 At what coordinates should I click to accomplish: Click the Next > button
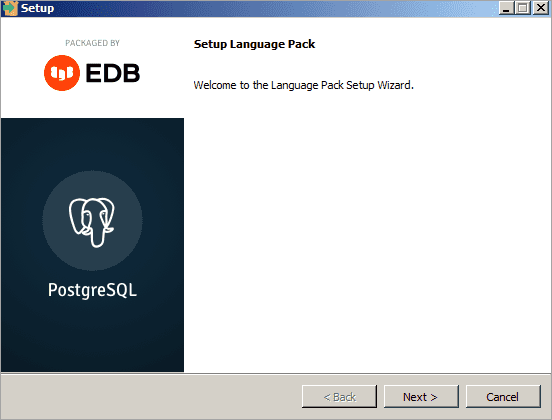click(x=421, y=397)
